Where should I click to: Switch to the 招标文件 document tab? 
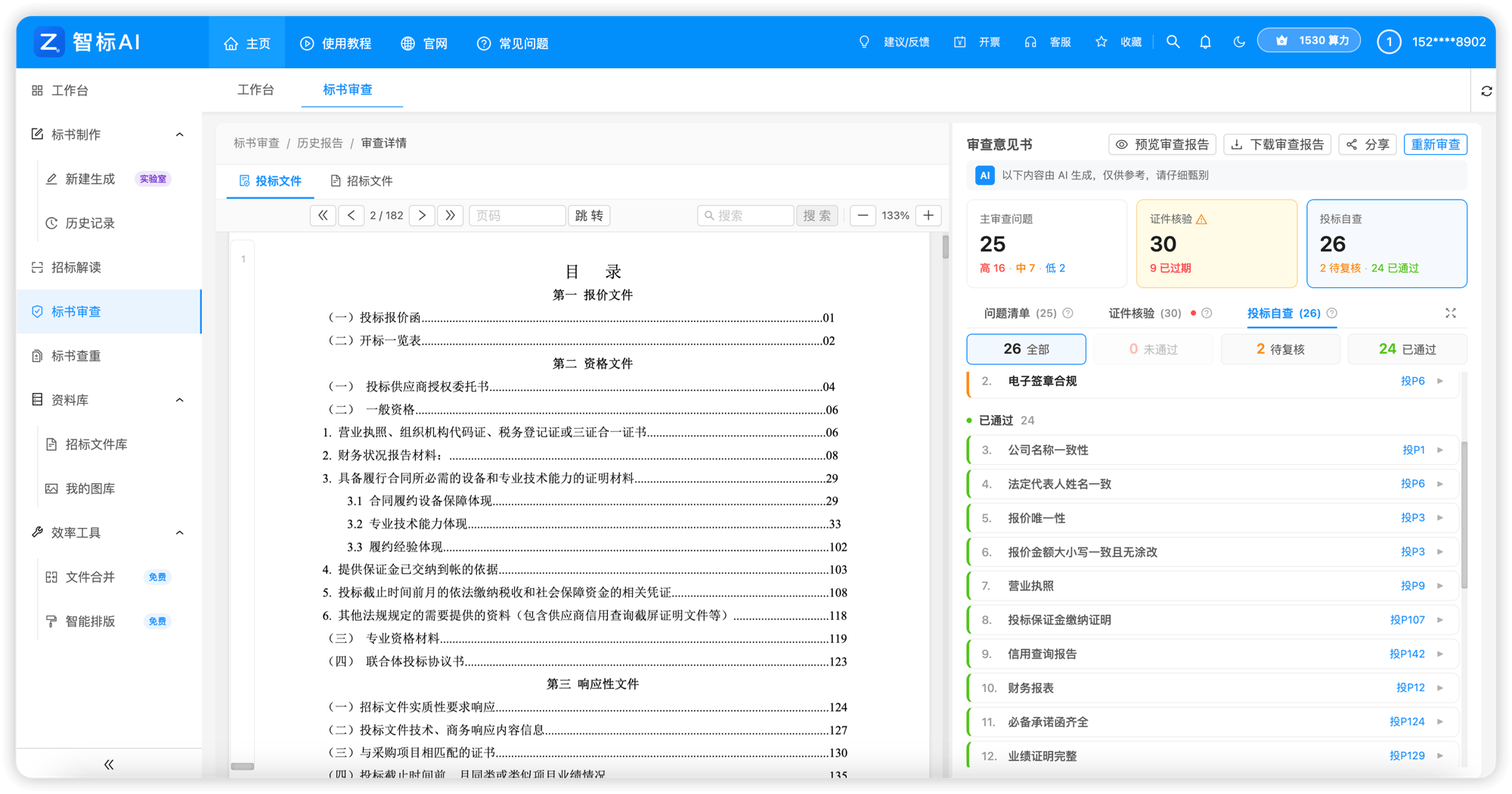[x=361, y=181]
